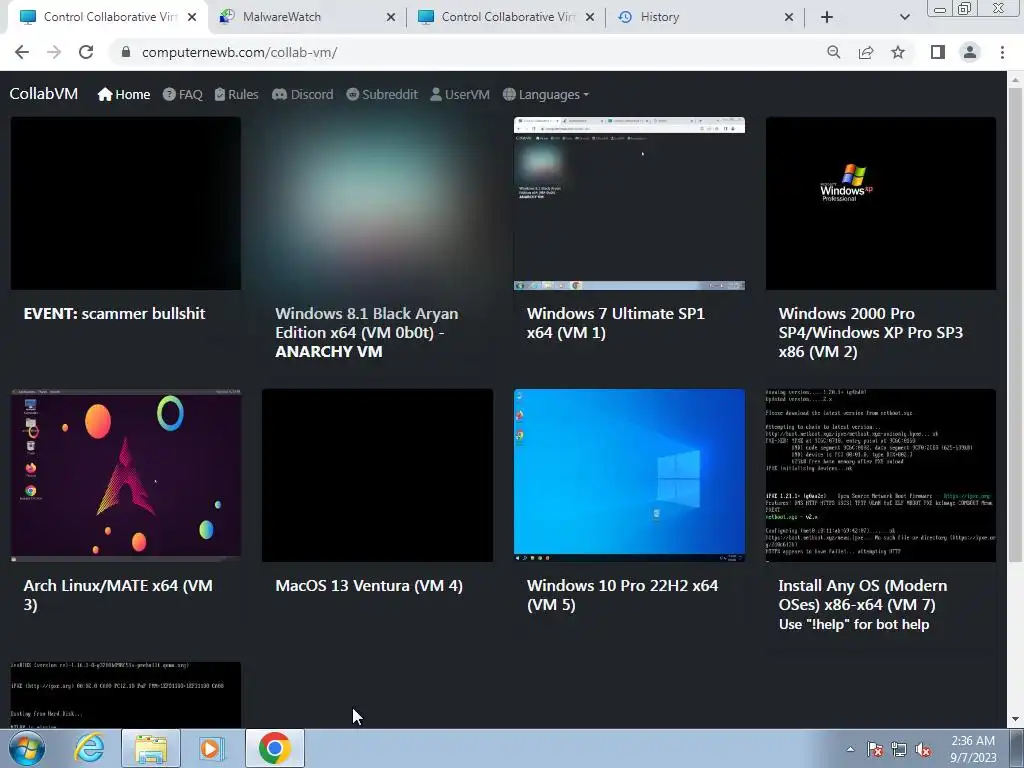Click the 'EVENT: scammer bullshit' title
The height and width of the screenshot is (768, 1024).
(114, 313)
